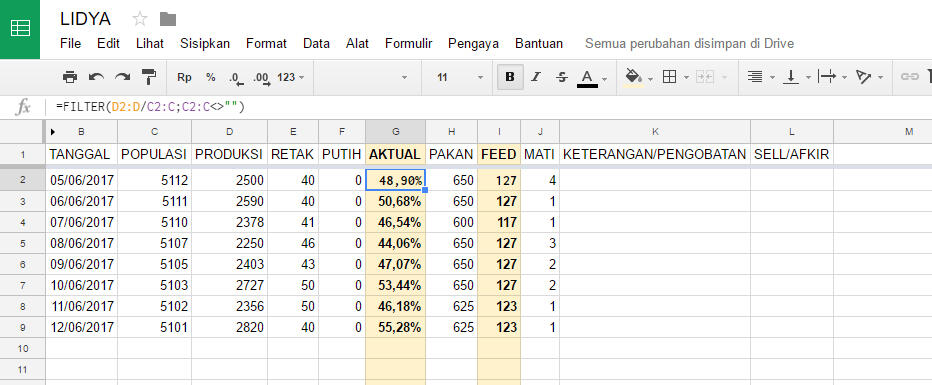Expand the text wrapping dropdown arrow
This screenshot has height=385, width=932.
pos(845,78)
